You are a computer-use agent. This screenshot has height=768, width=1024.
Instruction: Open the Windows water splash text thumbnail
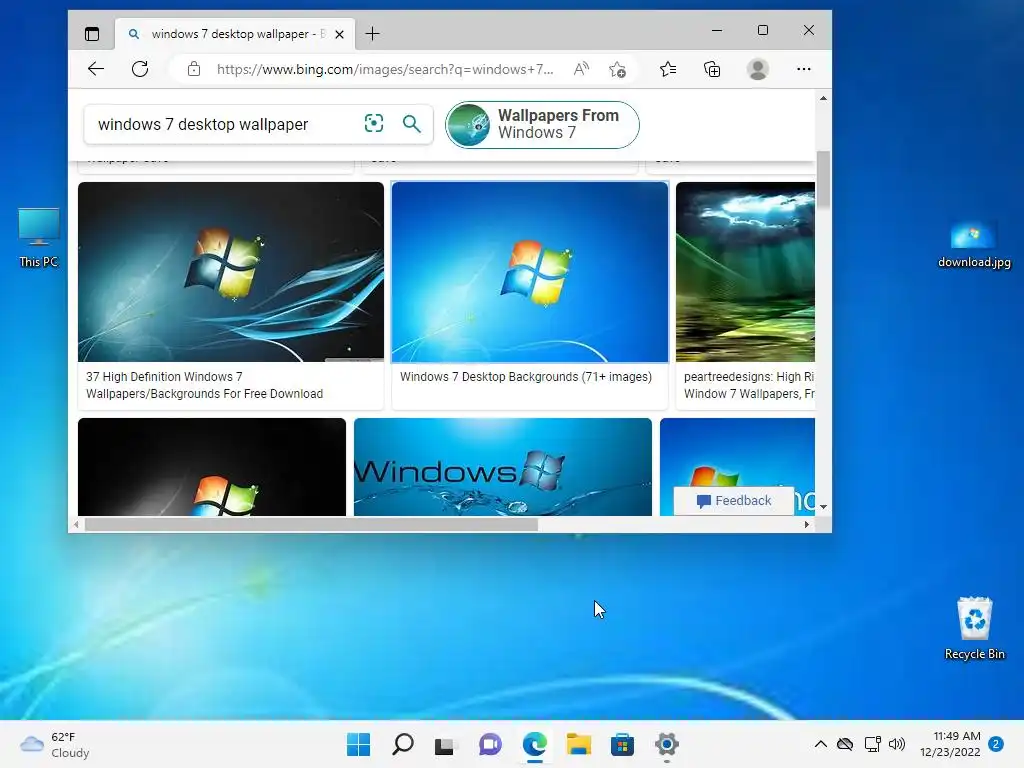coord(503,467)
